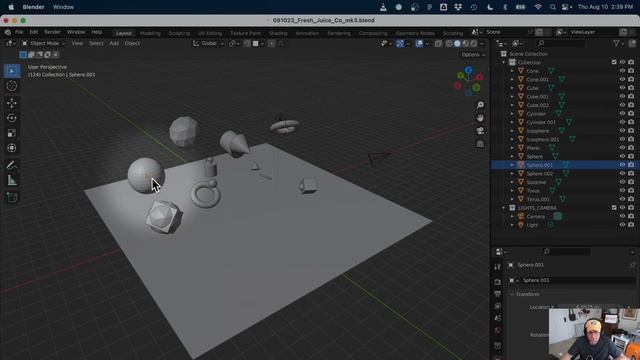Viewport: 640px width, 360px height.
Task: Open the Tool properties tab icon
Action: point(498,267)
